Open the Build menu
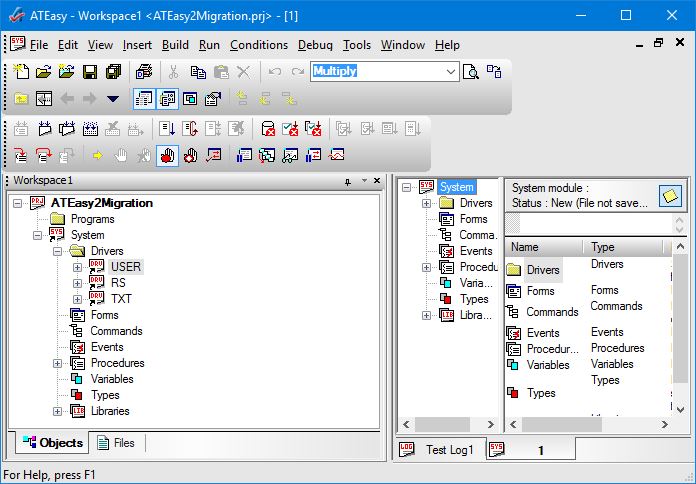 tap(175, 45)
